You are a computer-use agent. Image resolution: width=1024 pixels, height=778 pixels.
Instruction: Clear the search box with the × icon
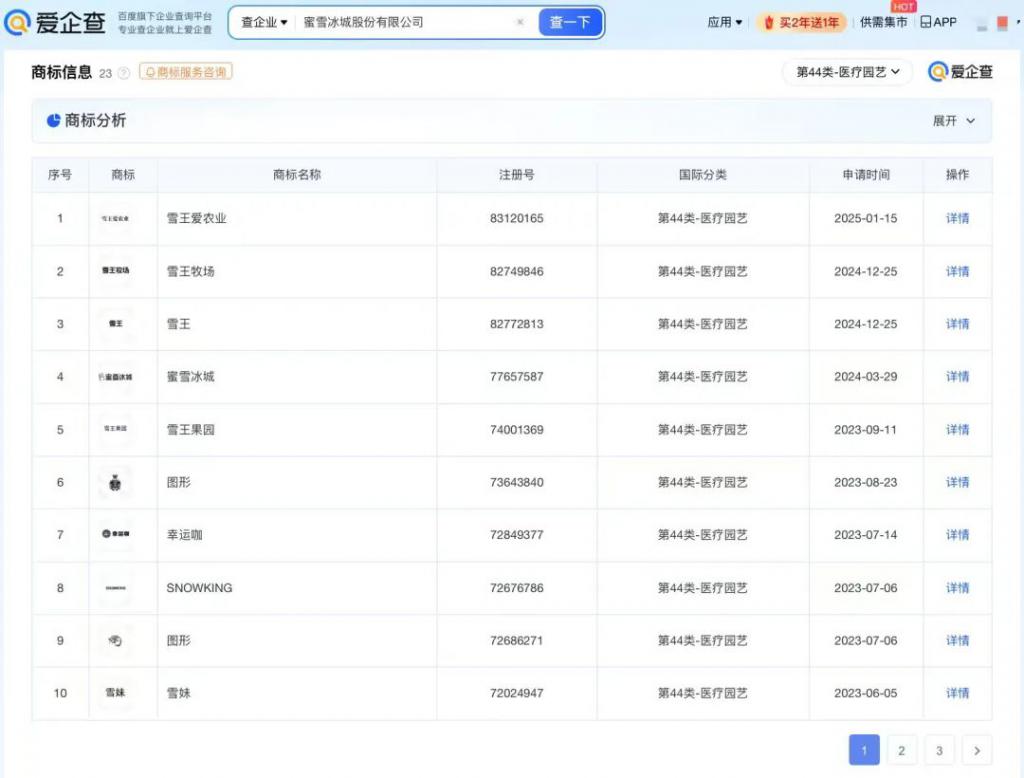pos(520,22)
